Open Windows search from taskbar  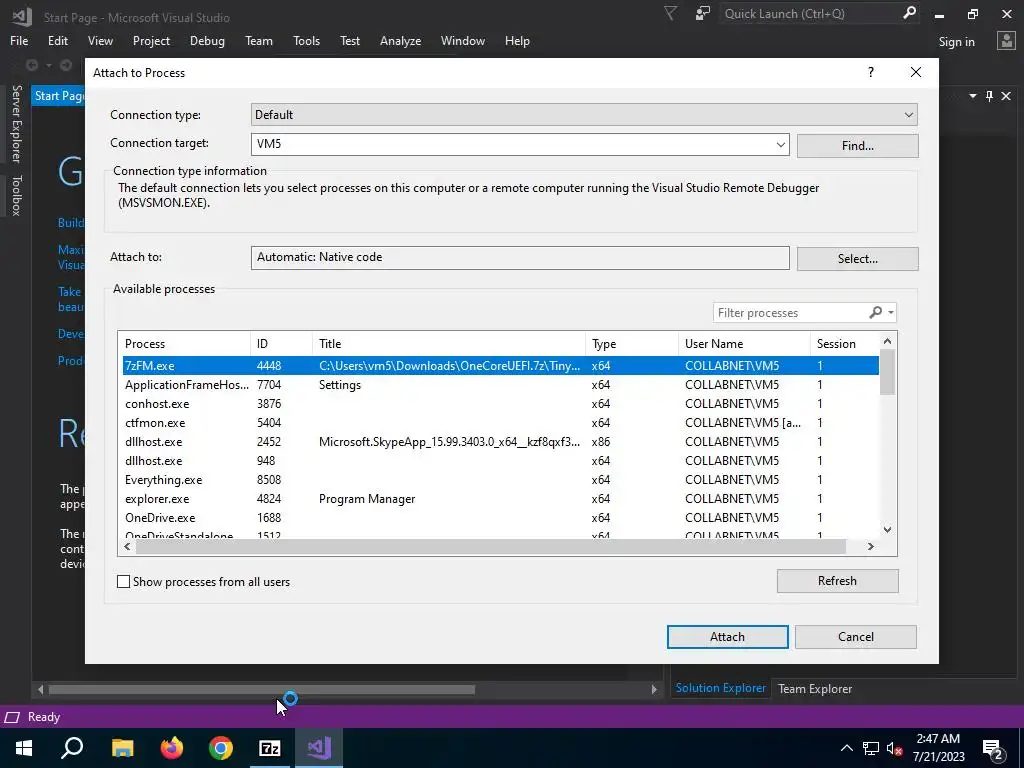(72, 748)
